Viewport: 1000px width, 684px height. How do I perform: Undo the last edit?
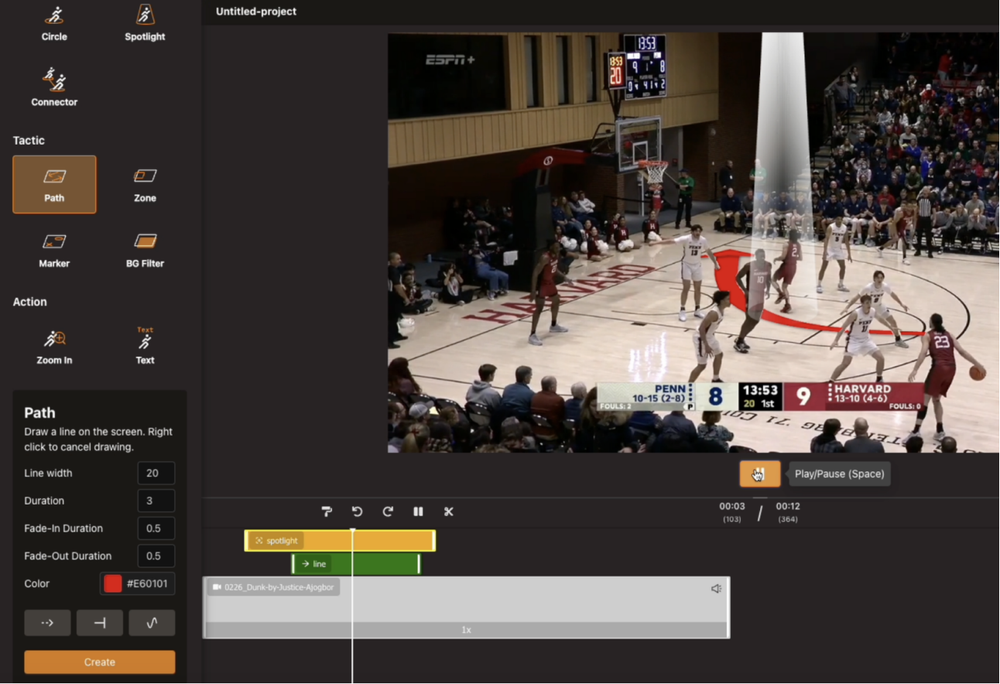coord(357,511)
